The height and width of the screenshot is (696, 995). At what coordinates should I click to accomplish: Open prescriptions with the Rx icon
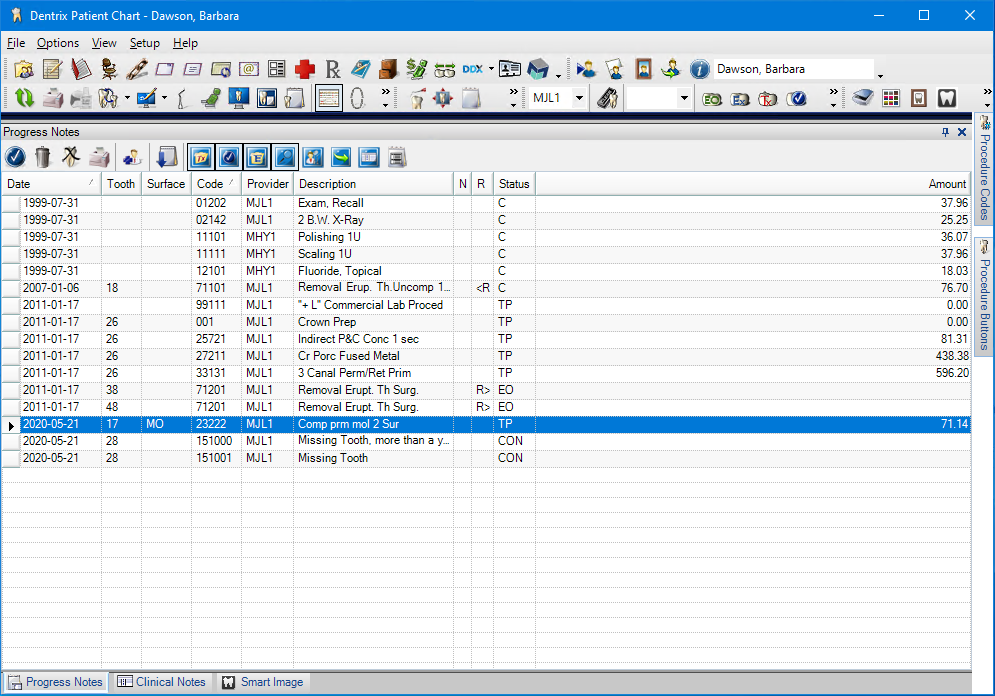tap(333, 69)
